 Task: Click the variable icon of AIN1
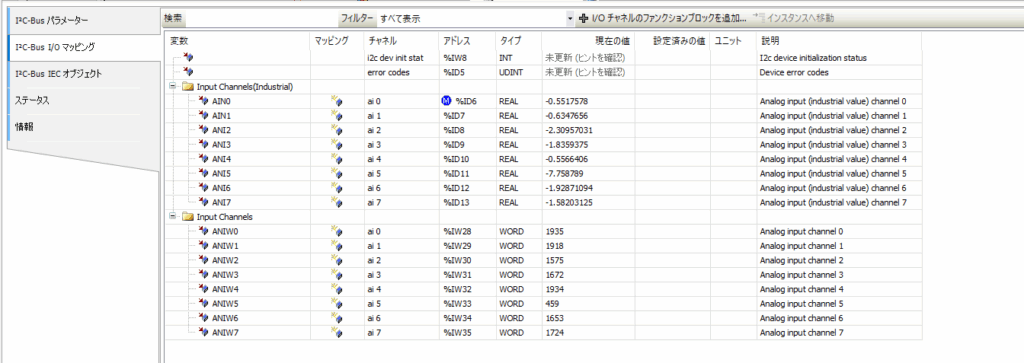pos(203,116)
